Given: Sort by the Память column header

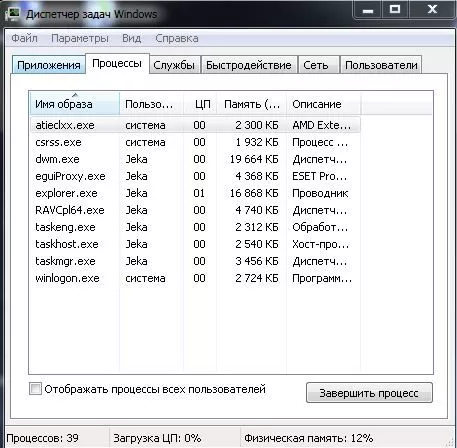Looking at the screenshot, I should 251,104.
